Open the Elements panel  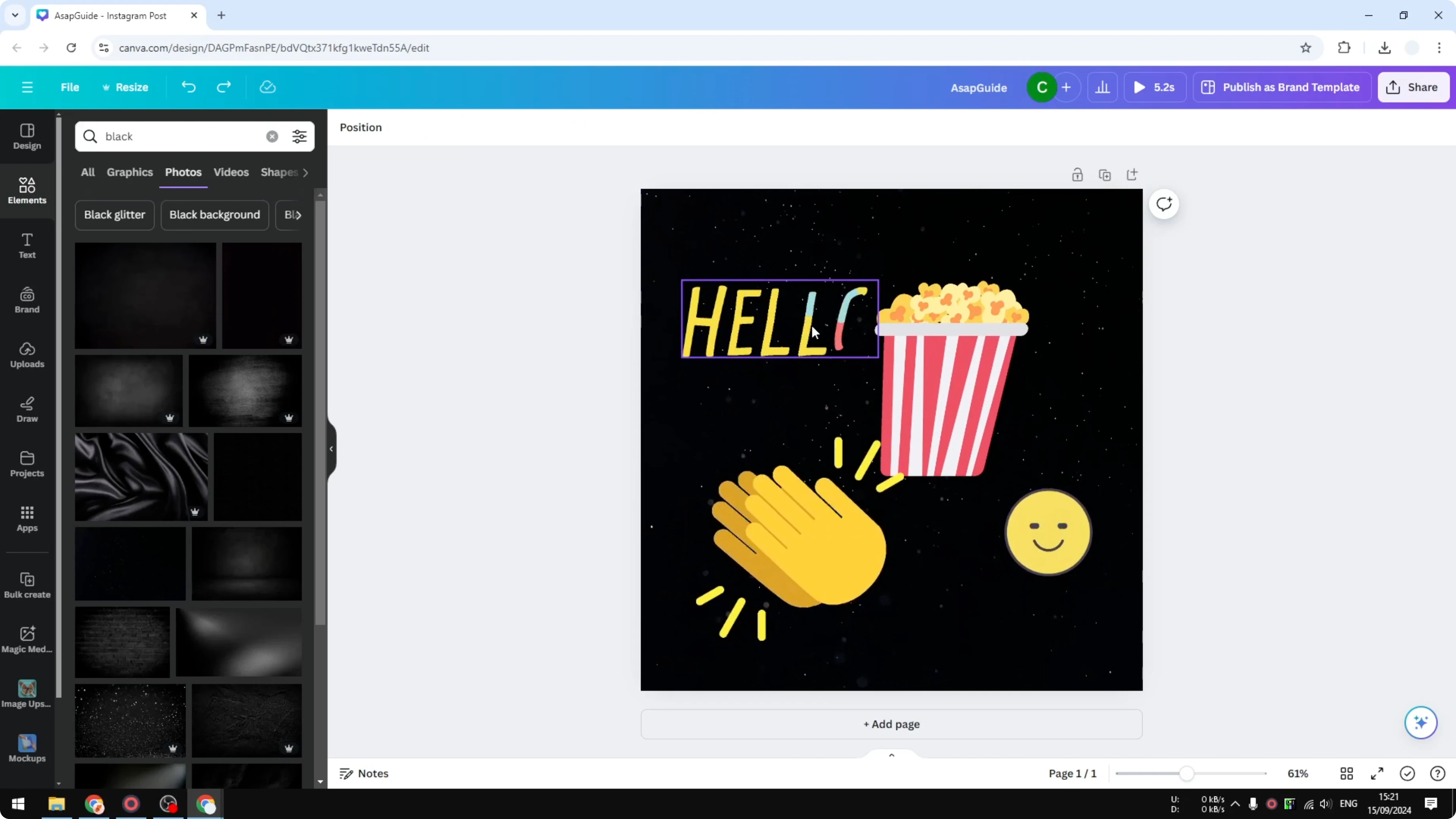tap(27, 191)
